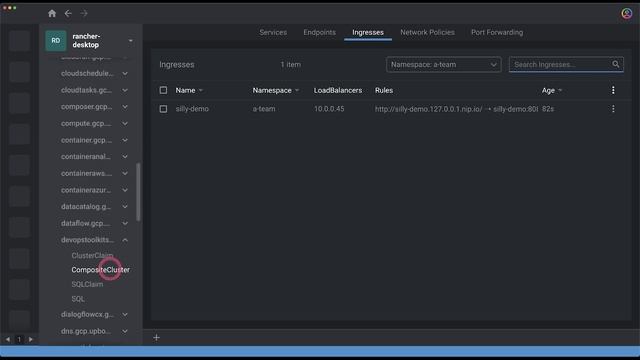
Task: Expand the datacatalog.g... sidebar group
Action: pos(125,207)
